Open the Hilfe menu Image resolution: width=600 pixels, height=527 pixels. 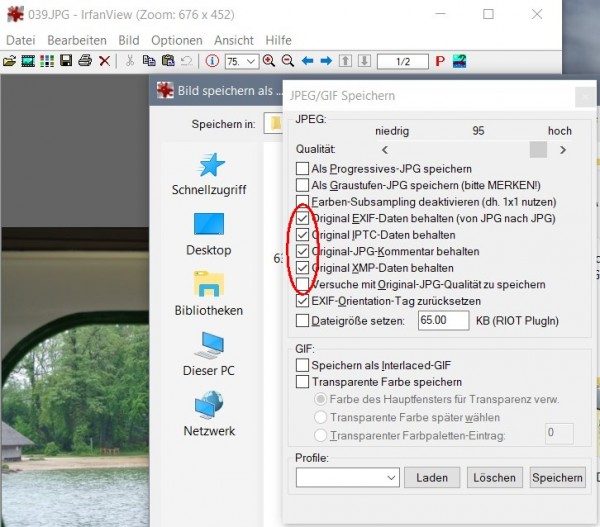(x=278, y=40)
